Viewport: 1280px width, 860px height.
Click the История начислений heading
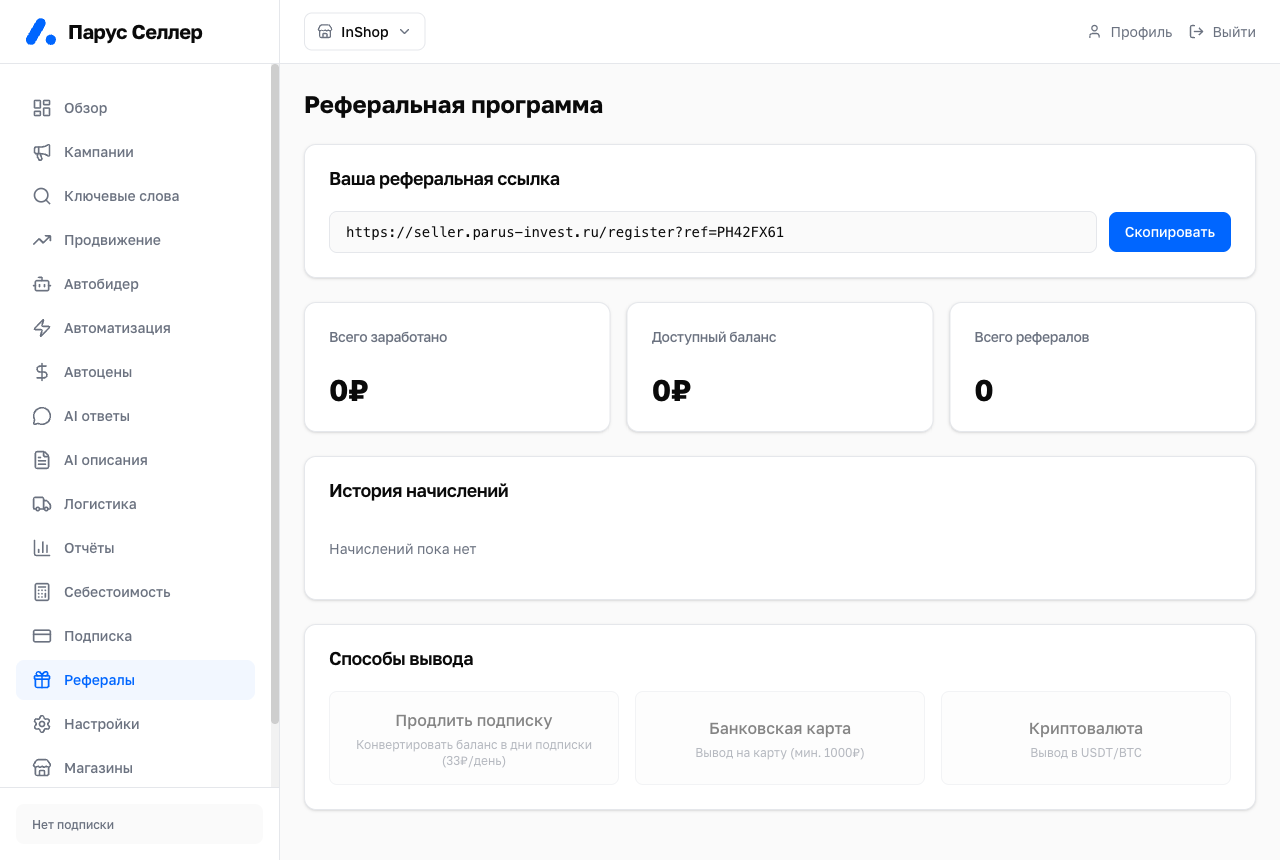click(419, 491)
